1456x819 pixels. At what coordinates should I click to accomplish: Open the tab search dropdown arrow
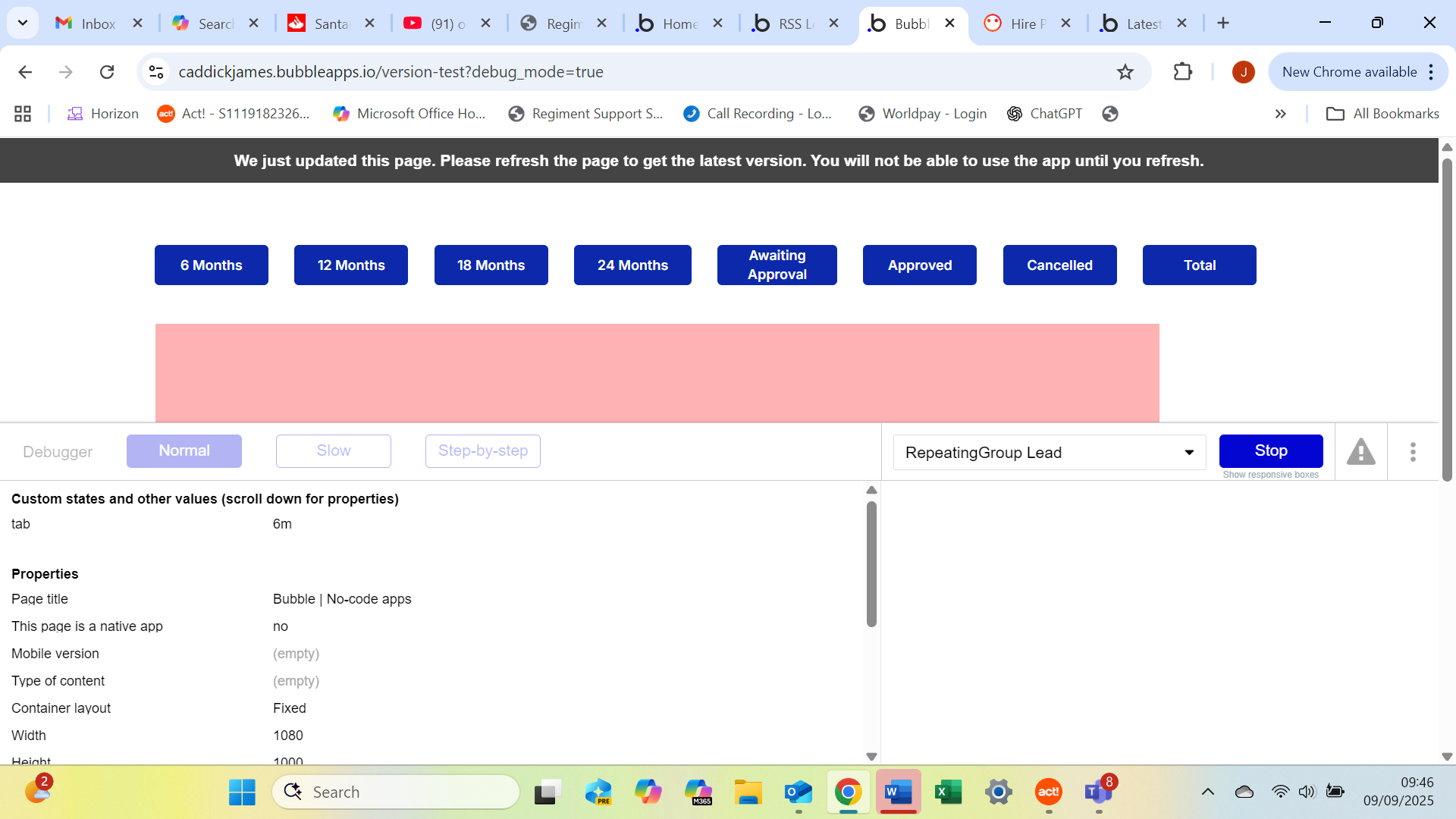coord(23,23)
